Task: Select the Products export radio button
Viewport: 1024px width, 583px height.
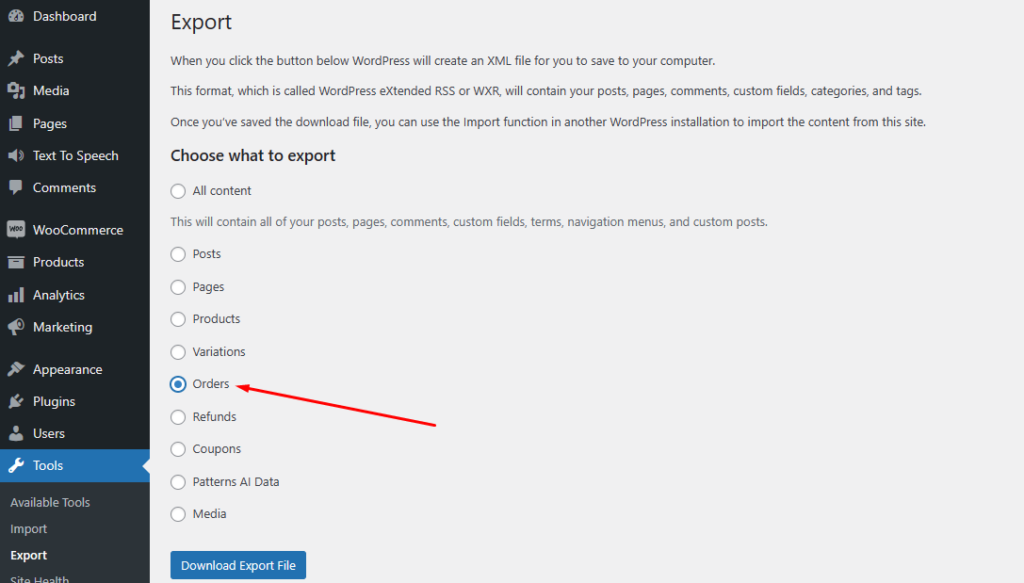Action: [x=178, y=319]
